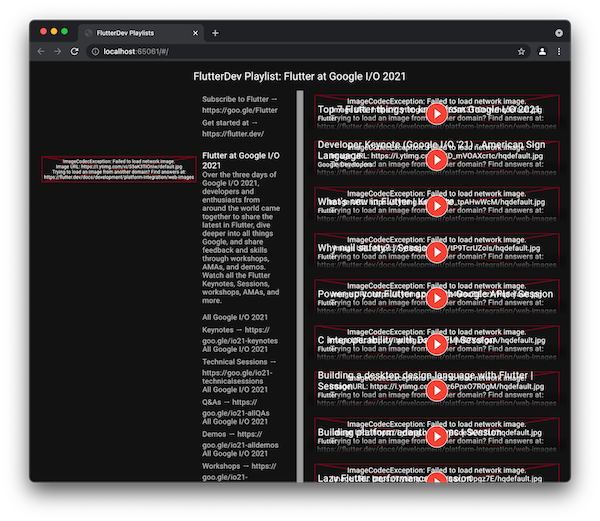The height and width of the screenshot is (521, 600).
Task: Play 'Powerup your Flutter app with Google APIs'
Action: pyautogui.click(x=437, y=298)
